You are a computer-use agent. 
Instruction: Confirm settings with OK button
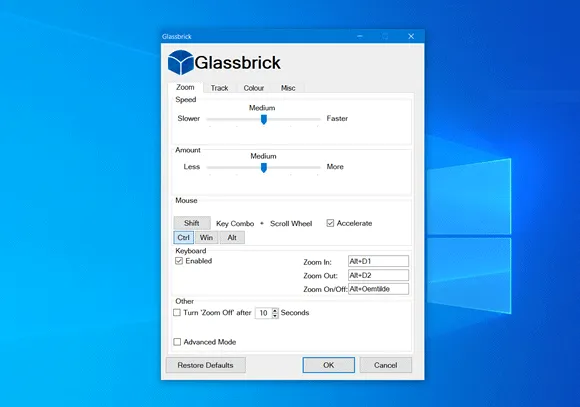tap(328, 365)
